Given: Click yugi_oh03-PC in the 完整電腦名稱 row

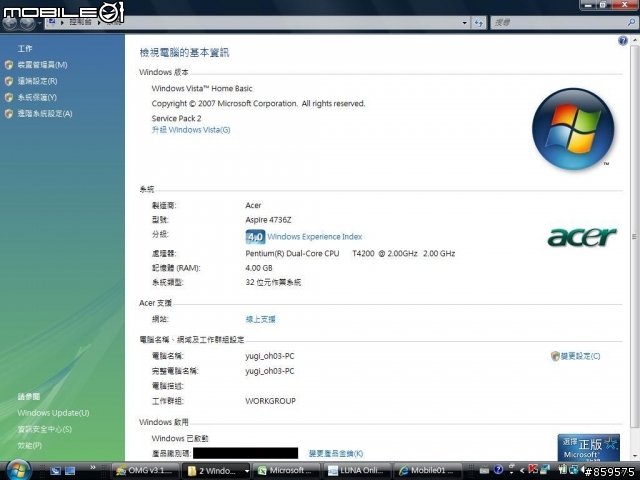Looking at the screenshot, I should pyautogui.click(x=269, y=371).
